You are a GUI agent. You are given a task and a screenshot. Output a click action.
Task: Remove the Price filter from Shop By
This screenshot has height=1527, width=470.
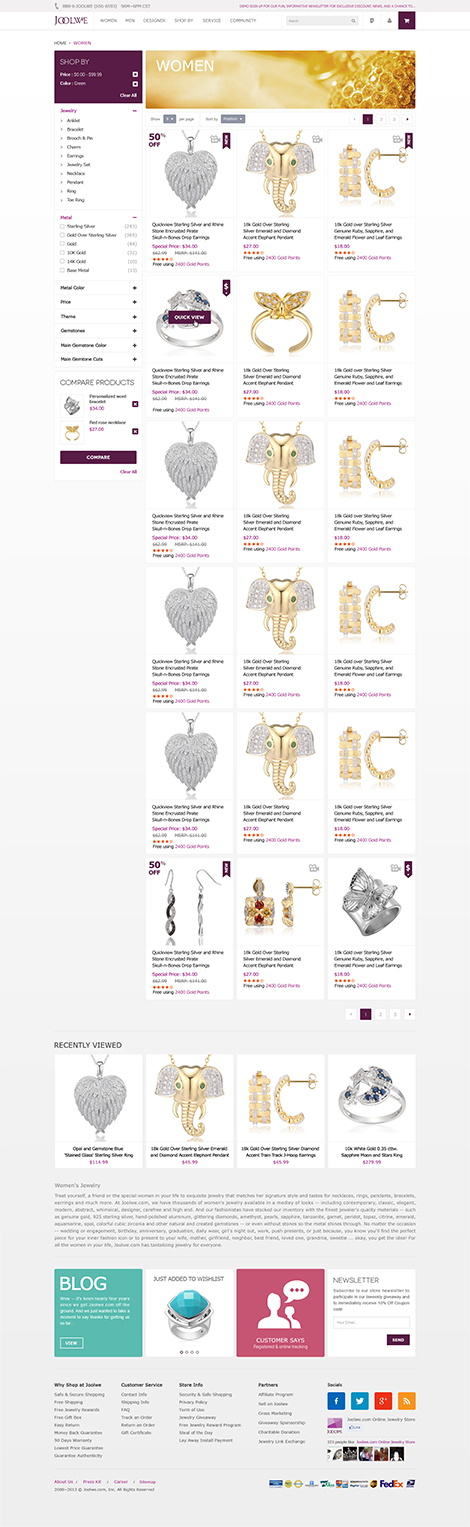point(135,74)
